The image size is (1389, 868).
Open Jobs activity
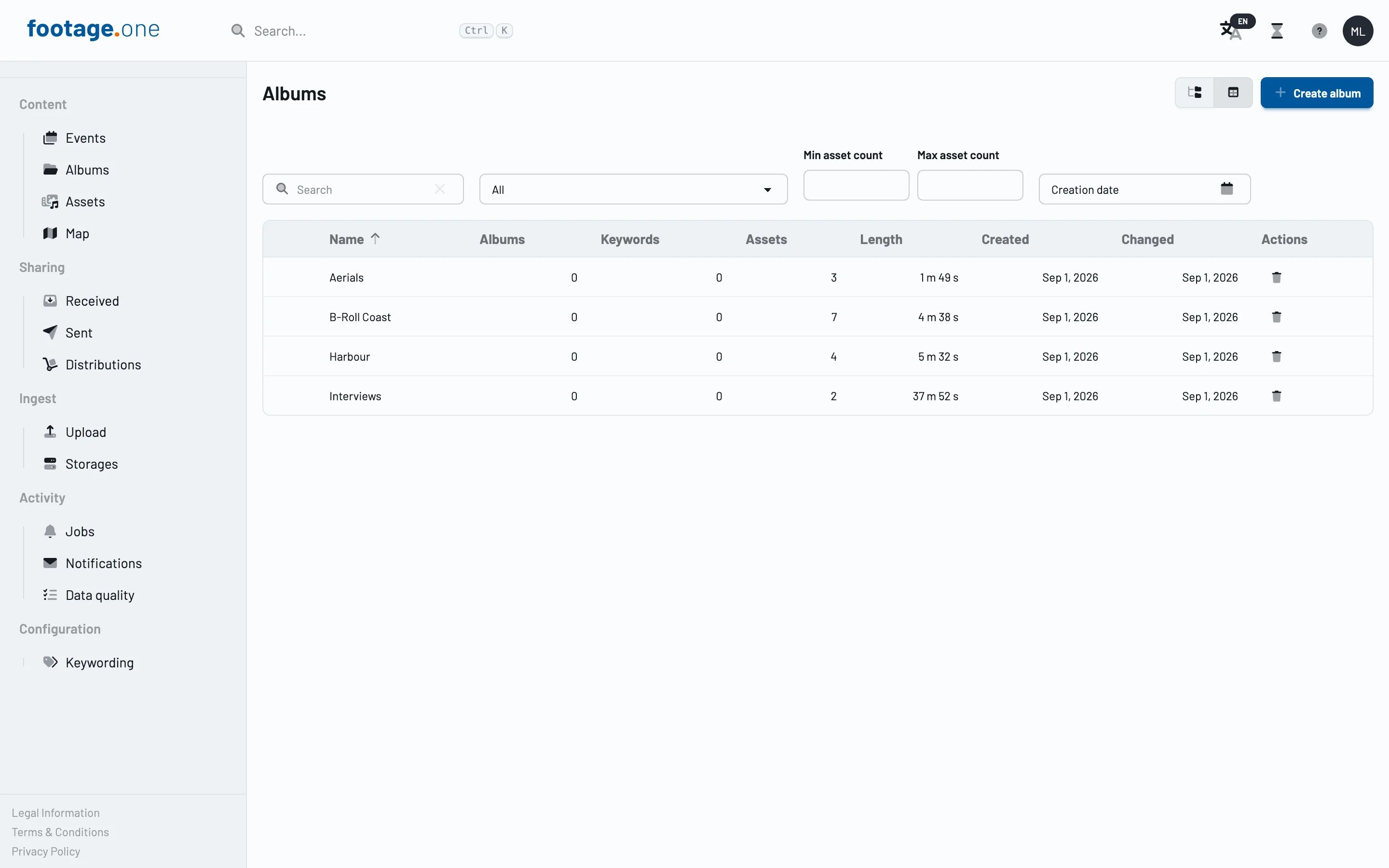pyautogui.click(x=79, y=531)
